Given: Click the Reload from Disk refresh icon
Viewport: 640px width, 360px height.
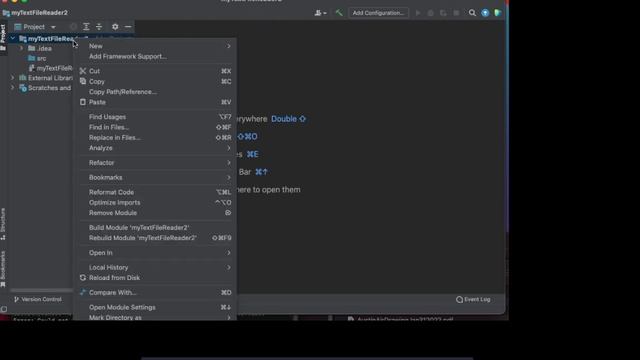Looking at the screenshot, I should click(x=83, y=278).
